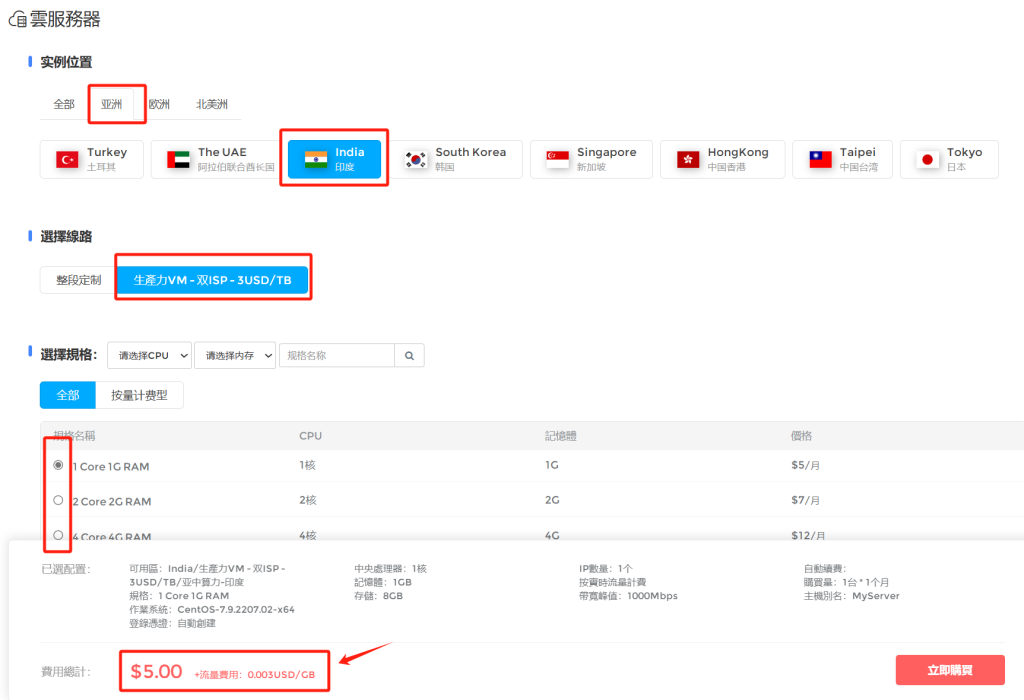Click the India flag icon

coord(315,159)
